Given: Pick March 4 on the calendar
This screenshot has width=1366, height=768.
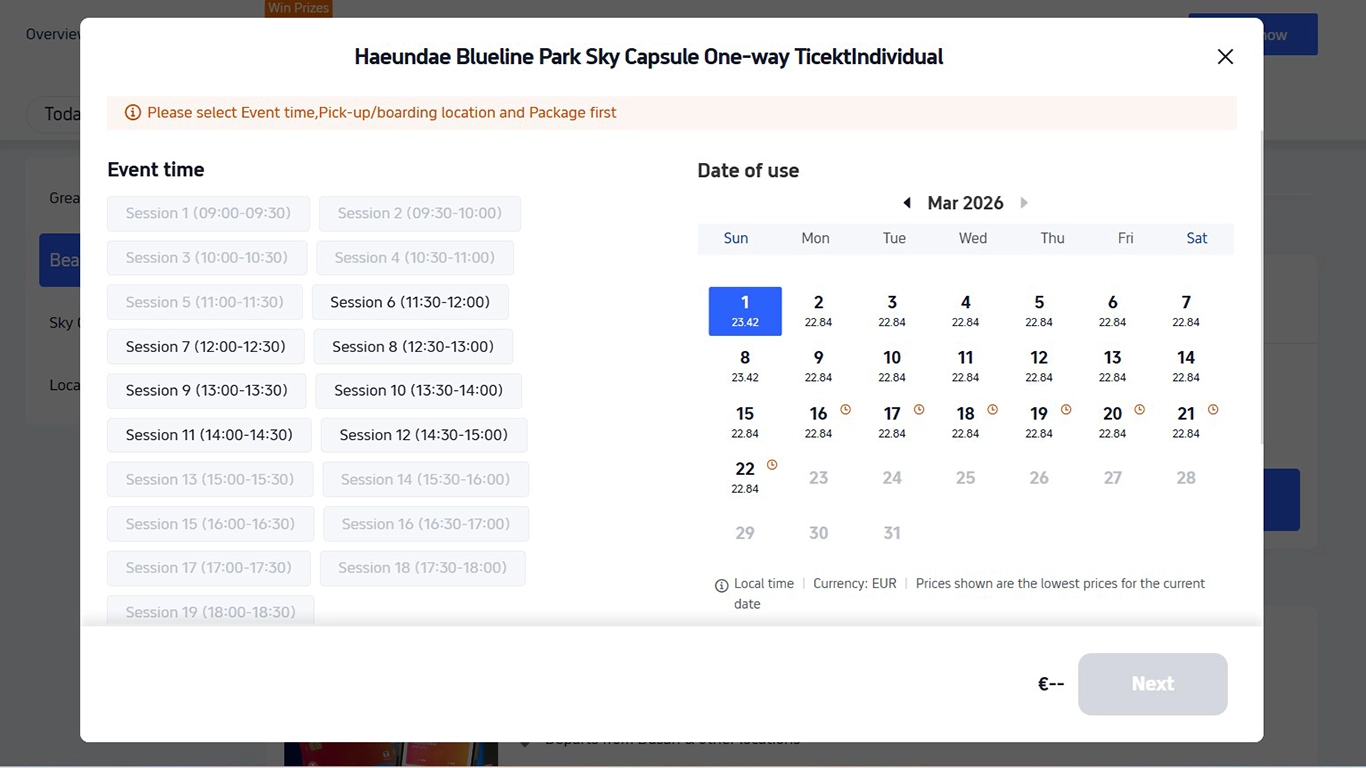Looking at the screenshot, I should pyautogui.click(x=966, y=311).
